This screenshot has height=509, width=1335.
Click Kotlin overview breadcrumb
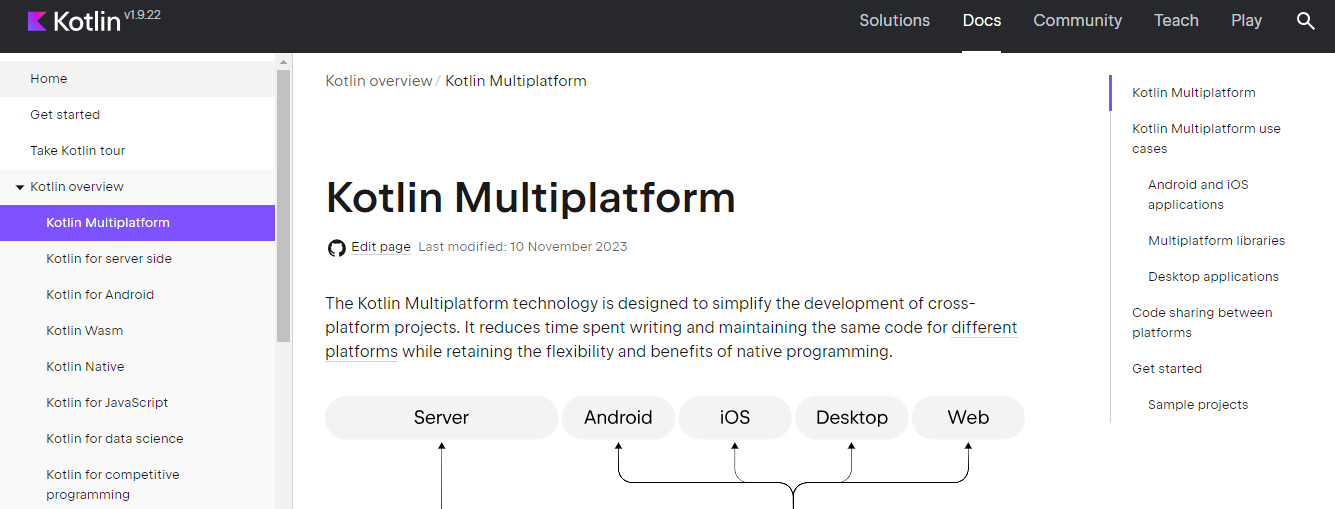[x=379, y=81]
